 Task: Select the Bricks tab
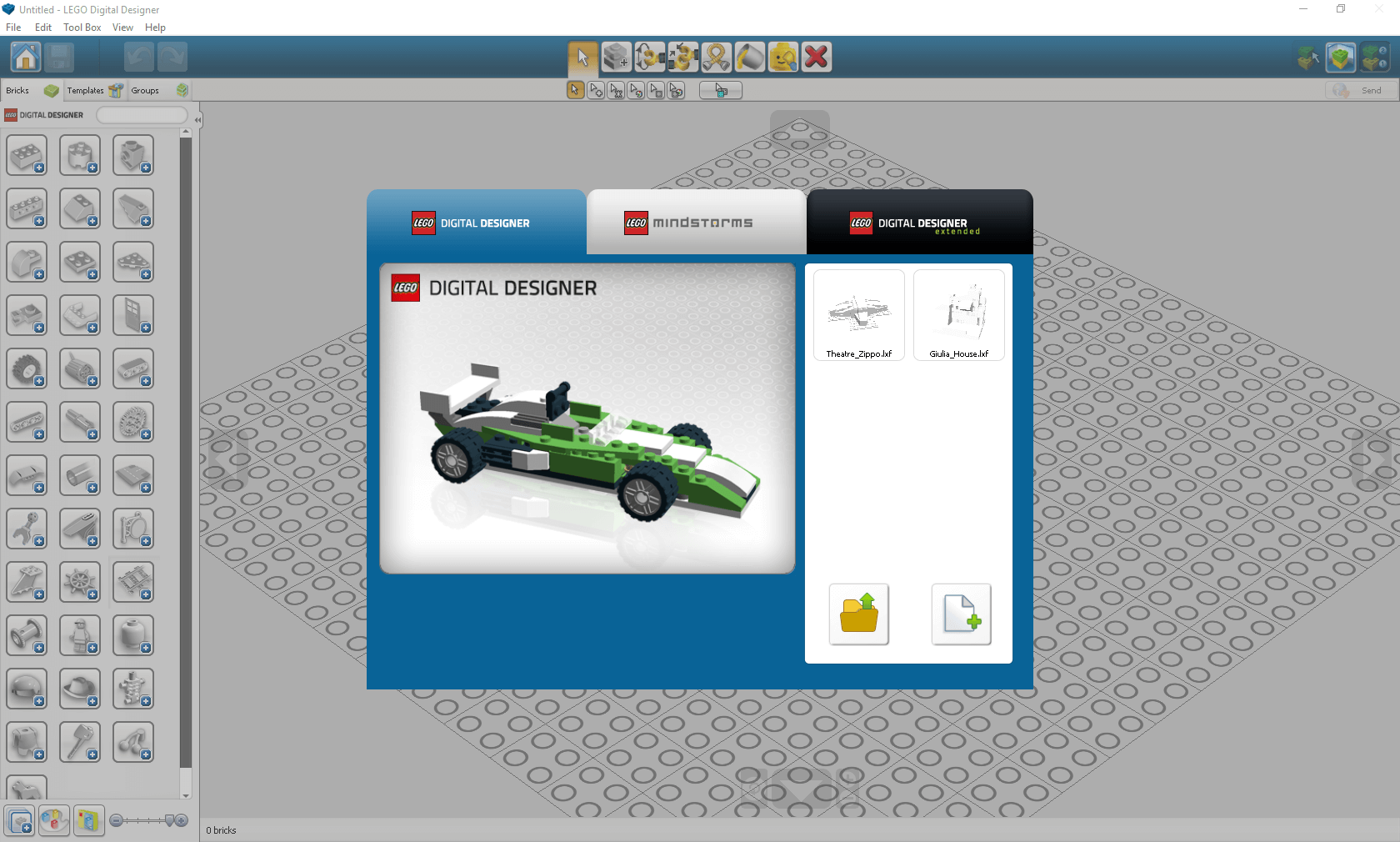pos(32,90)
